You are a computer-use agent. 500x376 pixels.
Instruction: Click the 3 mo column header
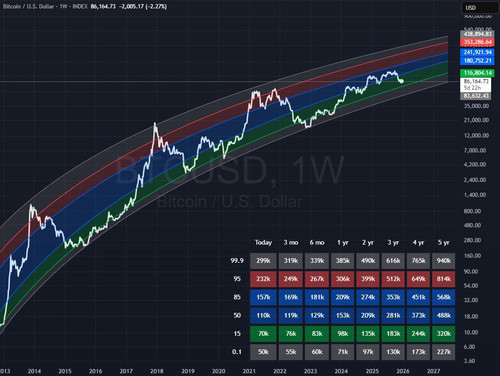coord(291,243)
